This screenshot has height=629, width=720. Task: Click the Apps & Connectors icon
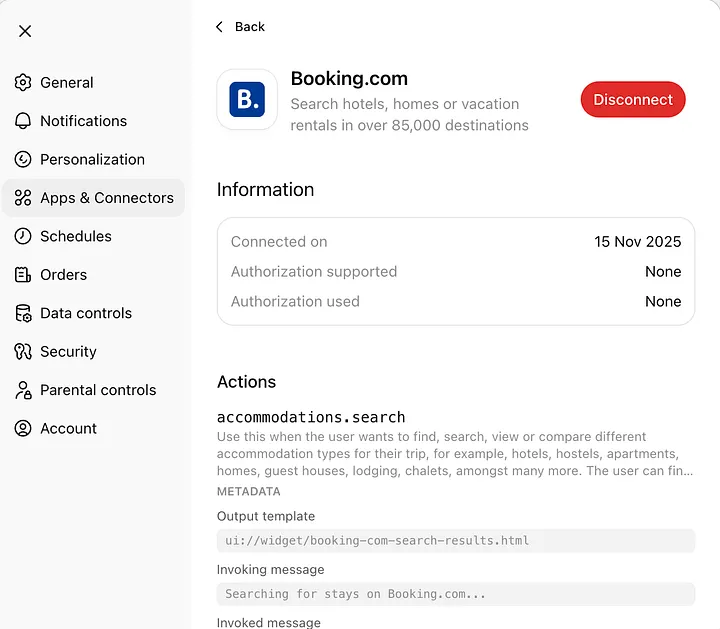(x=23, y=198)
